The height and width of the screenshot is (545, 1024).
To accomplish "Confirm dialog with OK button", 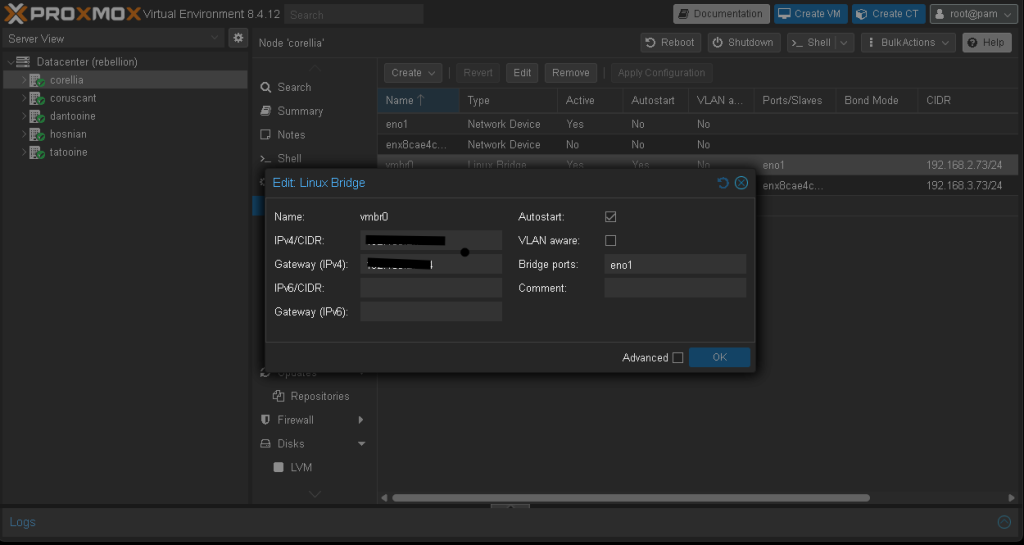I will click(x=719, y=357).
